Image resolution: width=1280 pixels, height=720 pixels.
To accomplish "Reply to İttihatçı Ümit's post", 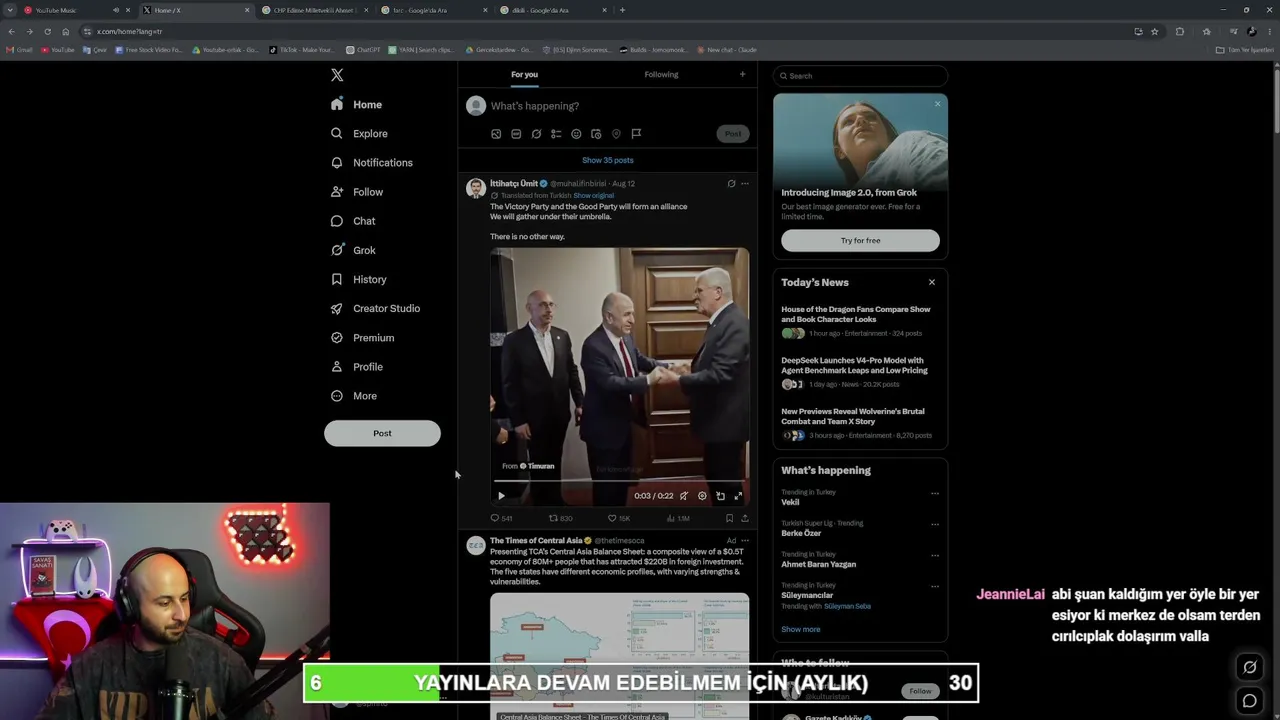I will point(501,518).
